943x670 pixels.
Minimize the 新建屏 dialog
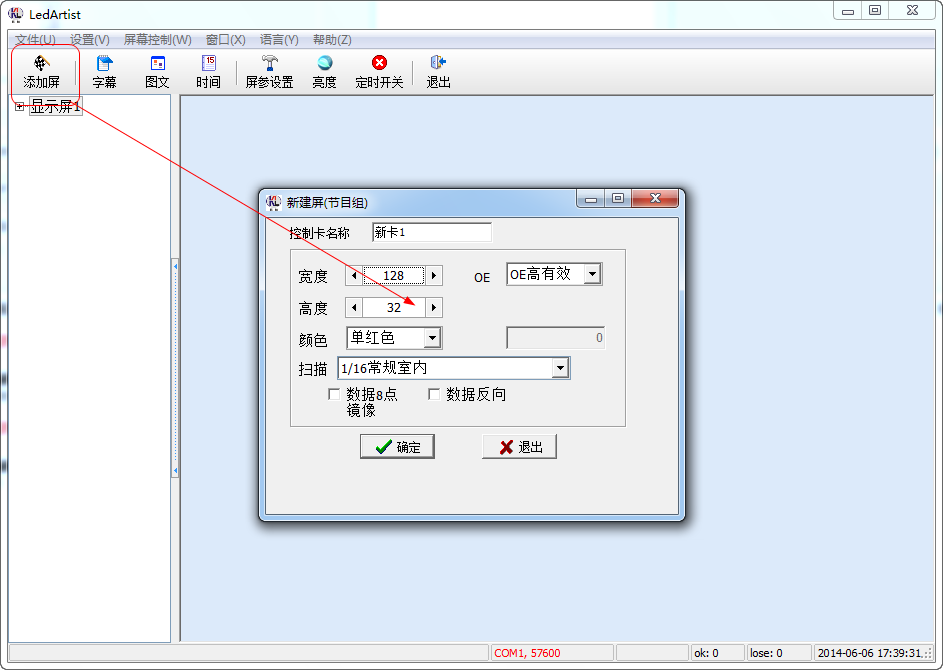click(x=591, y=198)
